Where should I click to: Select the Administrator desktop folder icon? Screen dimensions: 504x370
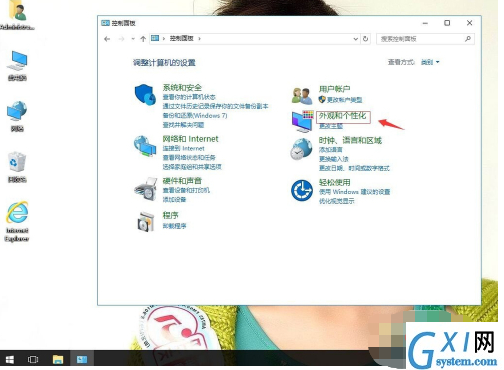tap(17, 16)
